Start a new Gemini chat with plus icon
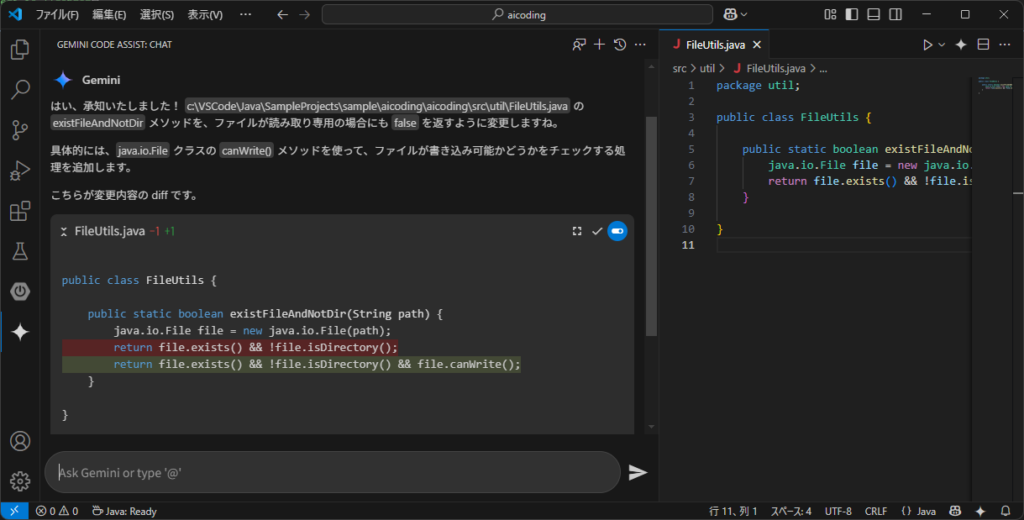The image size is (1024, 520). 600,44
